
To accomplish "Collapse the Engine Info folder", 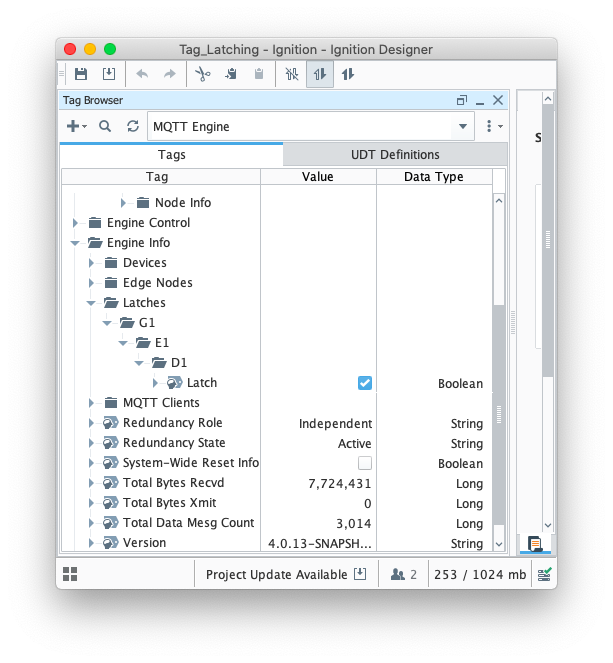I will pyautogui.click(x=75, y=243).
